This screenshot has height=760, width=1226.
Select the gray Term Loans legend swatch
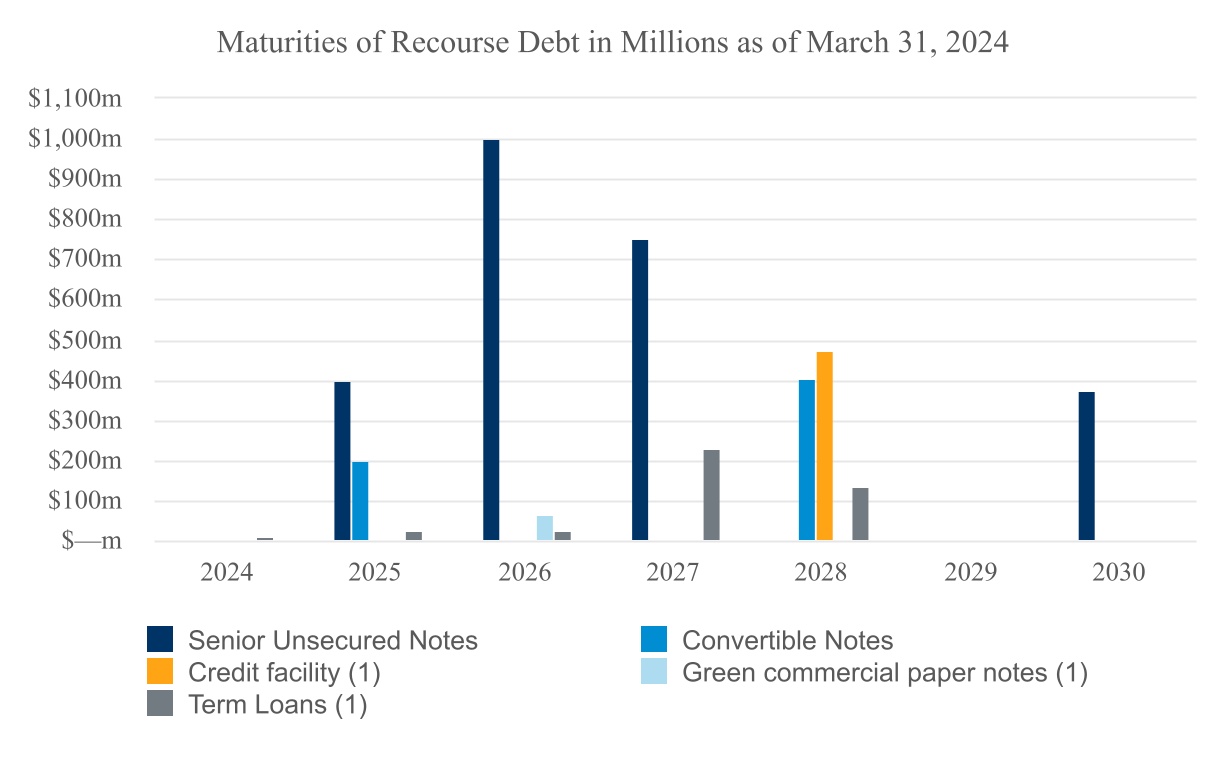160,704
